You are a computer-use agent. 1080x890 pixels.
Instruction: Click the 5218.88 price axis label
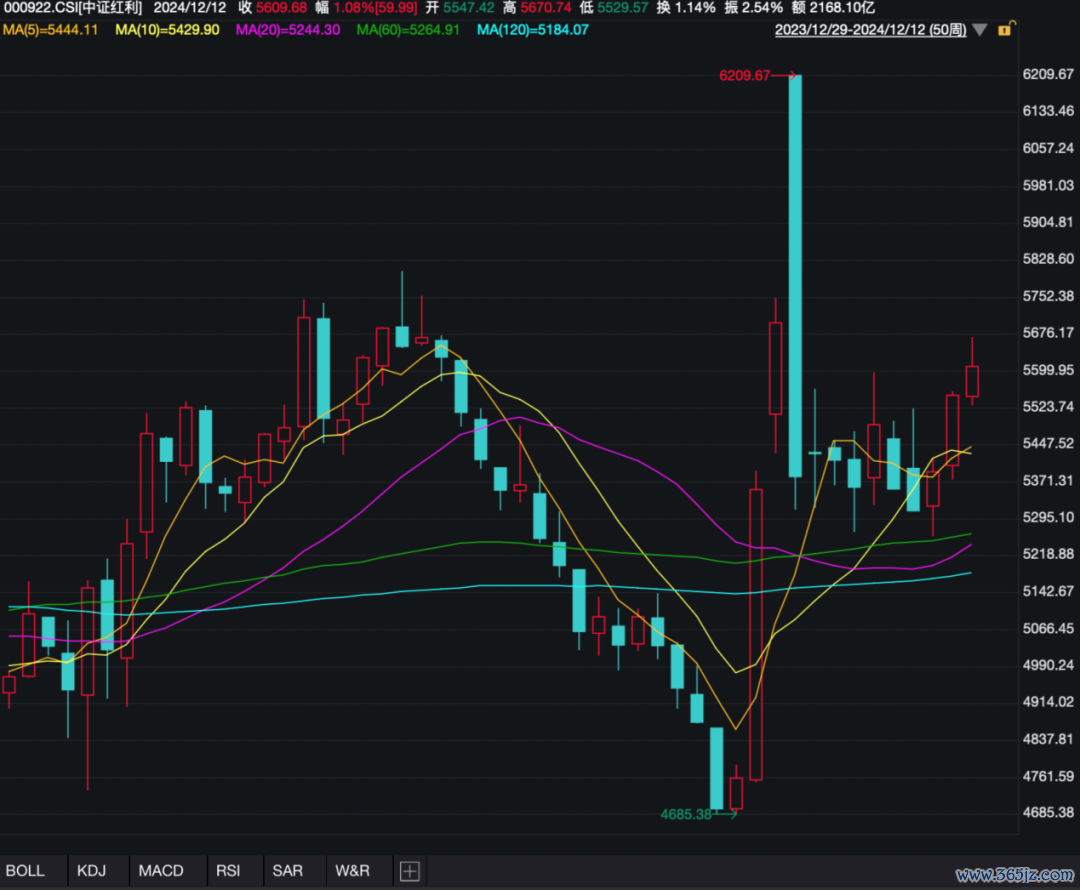pyautogui.click(x=1048, y=554)
